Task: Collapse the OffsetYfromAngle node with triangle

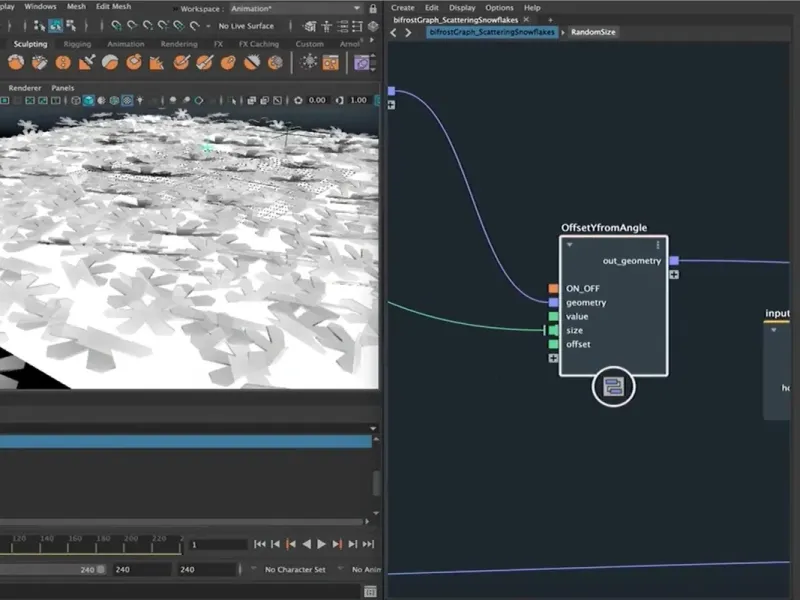Action: (569, 244)
